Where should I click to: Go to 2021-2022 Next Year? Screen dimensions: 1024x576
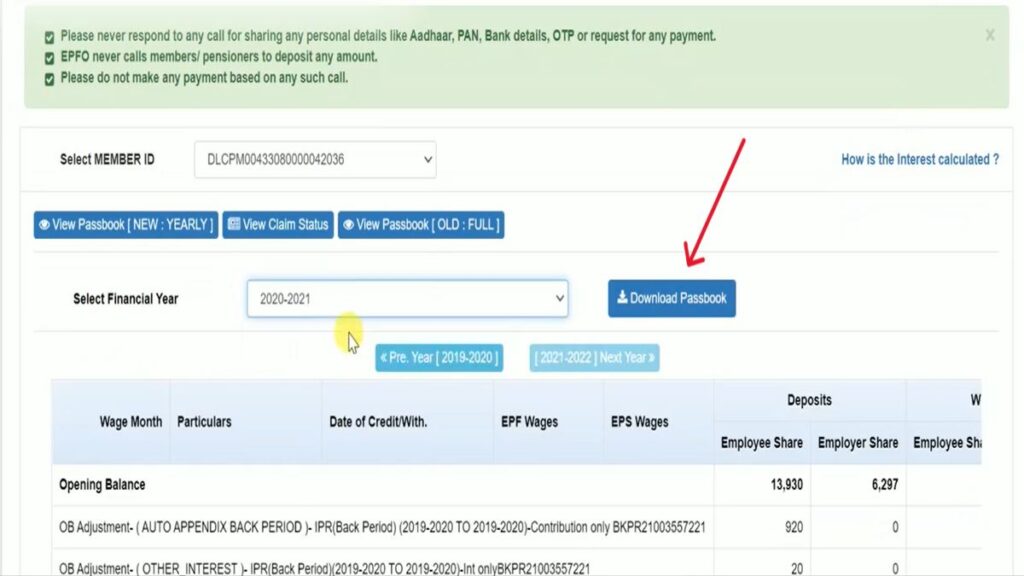(x=594, y=358)
